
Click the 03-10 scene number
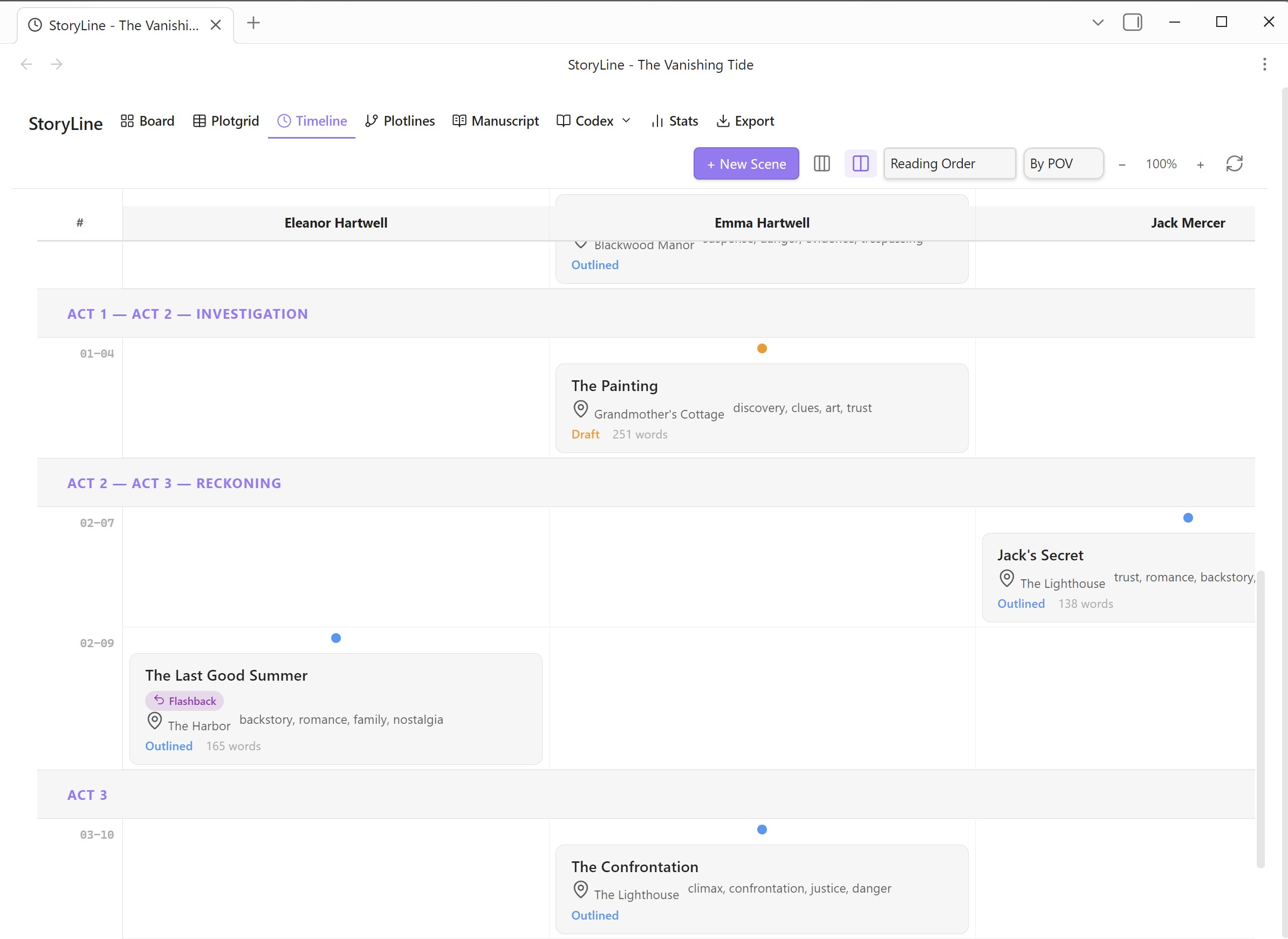pyautogui.click(x=97, y=835)
